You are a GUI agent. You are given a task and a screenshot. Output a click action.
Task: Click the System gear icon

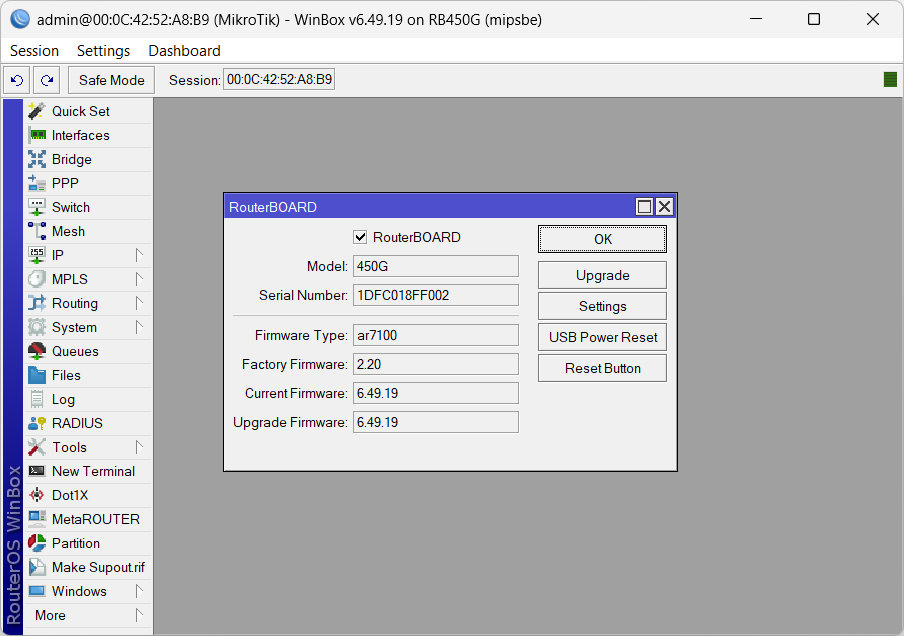(x=37, y=327)
